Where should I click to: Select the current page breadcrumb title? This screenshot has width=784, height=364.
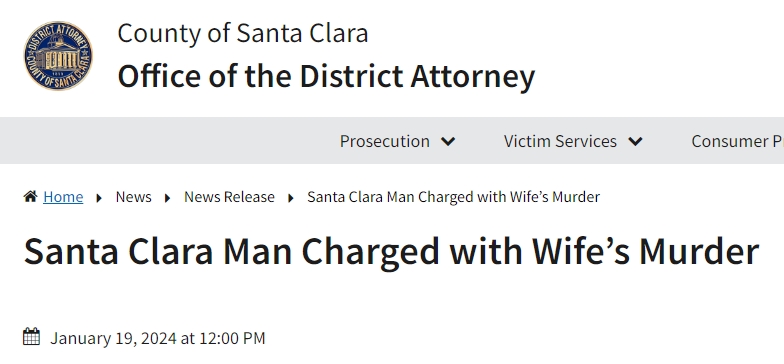(x=454, y=197)
